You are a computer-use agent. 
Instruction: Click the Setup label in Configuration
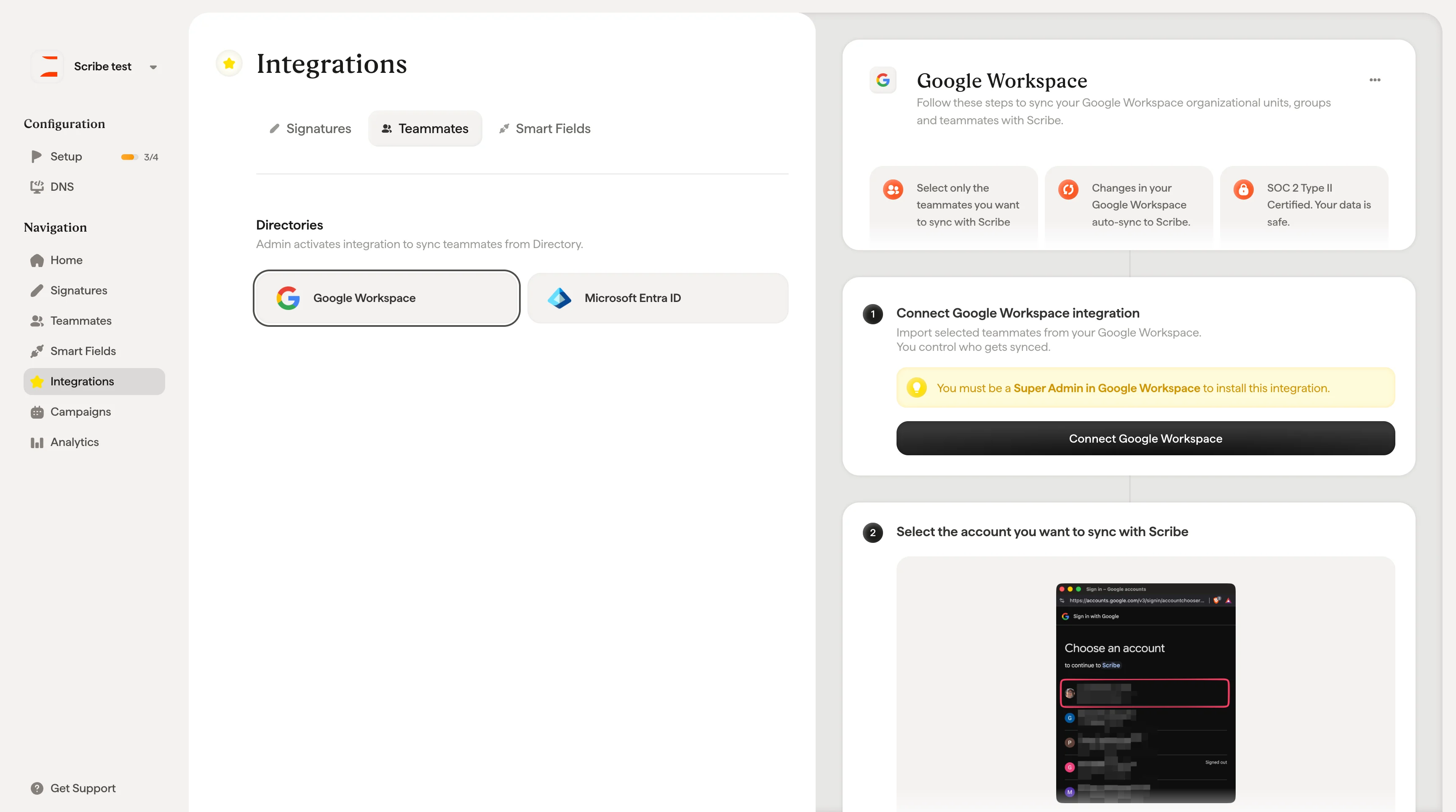coord(66,157)
